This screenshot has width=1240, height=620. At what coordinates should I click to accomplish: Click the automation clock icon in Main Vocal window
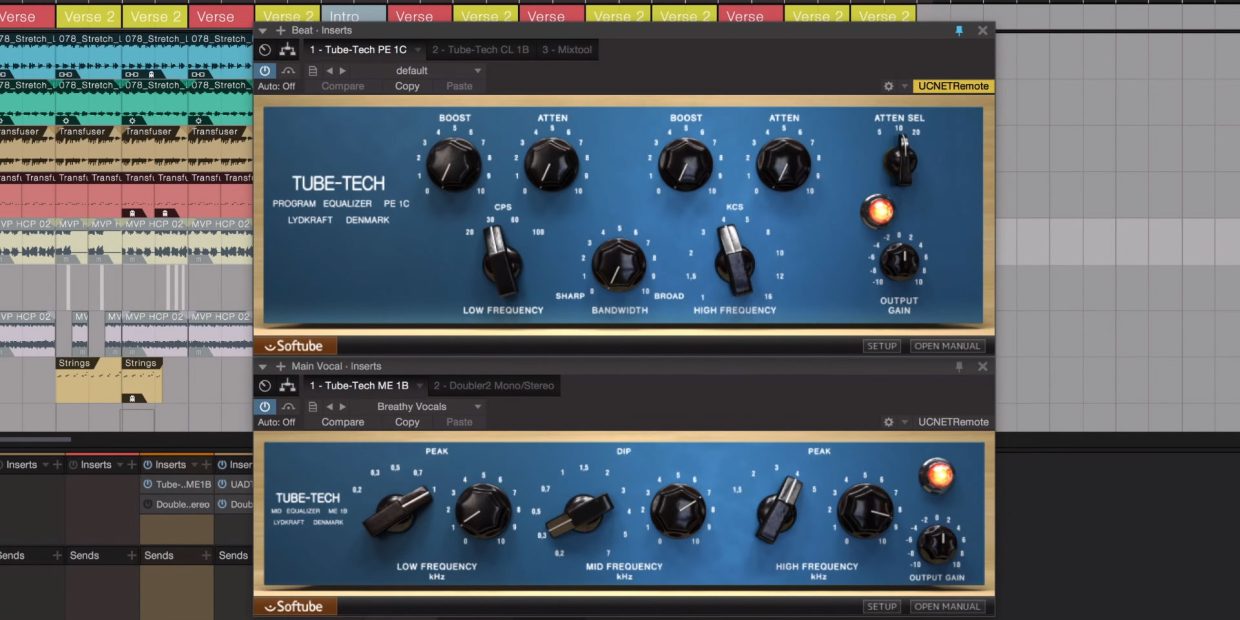pyautogui.click(x=265, y=386)
